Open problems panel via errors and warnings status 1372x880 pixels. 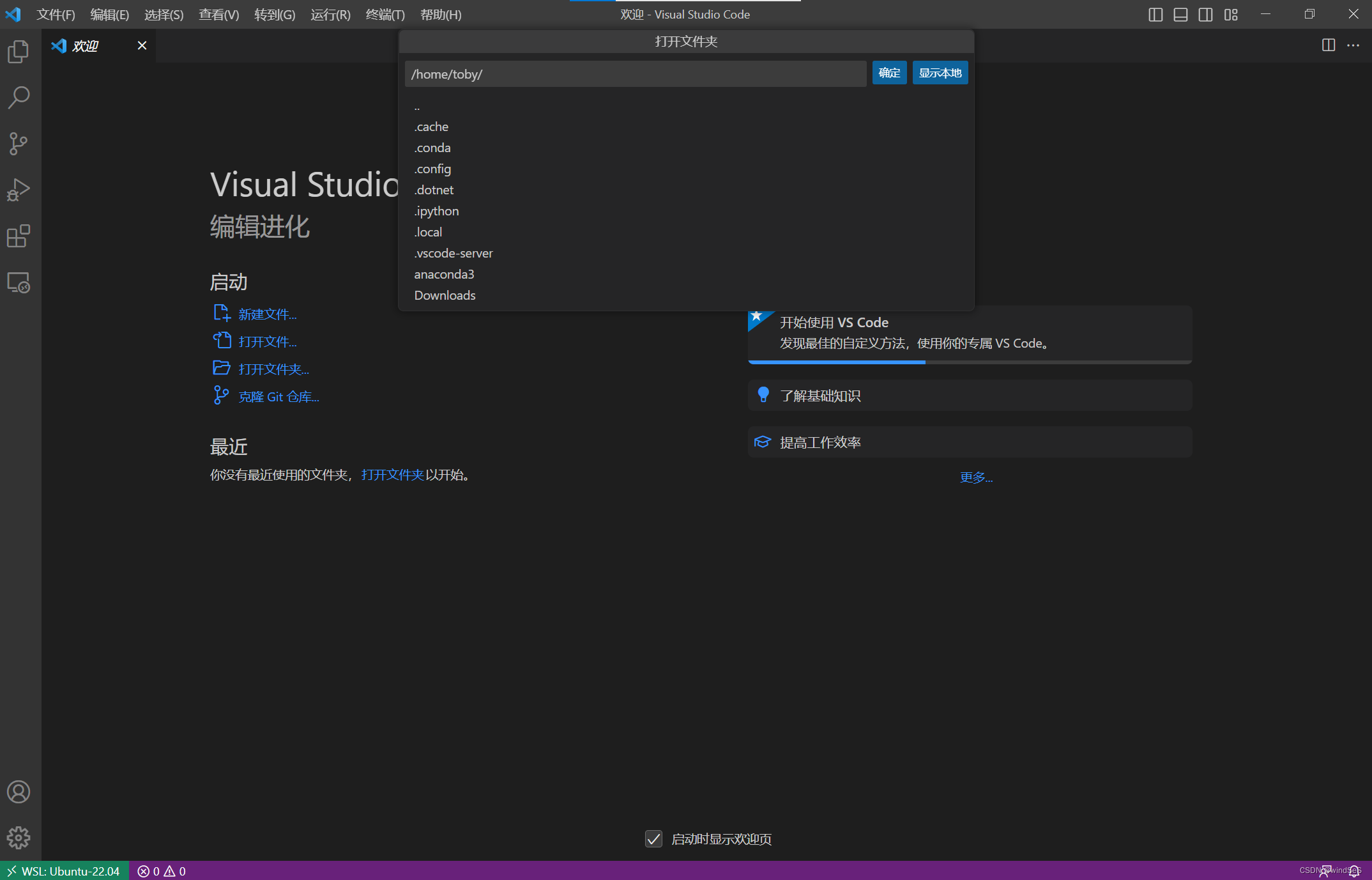click(x=162, y=871)
